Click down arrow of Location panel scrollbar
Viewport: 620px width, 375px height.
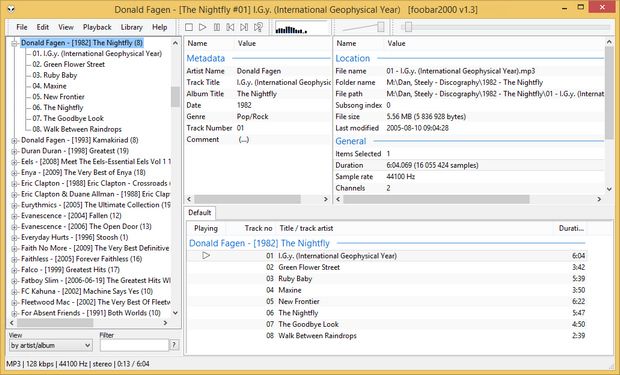(x=609, y=189)
